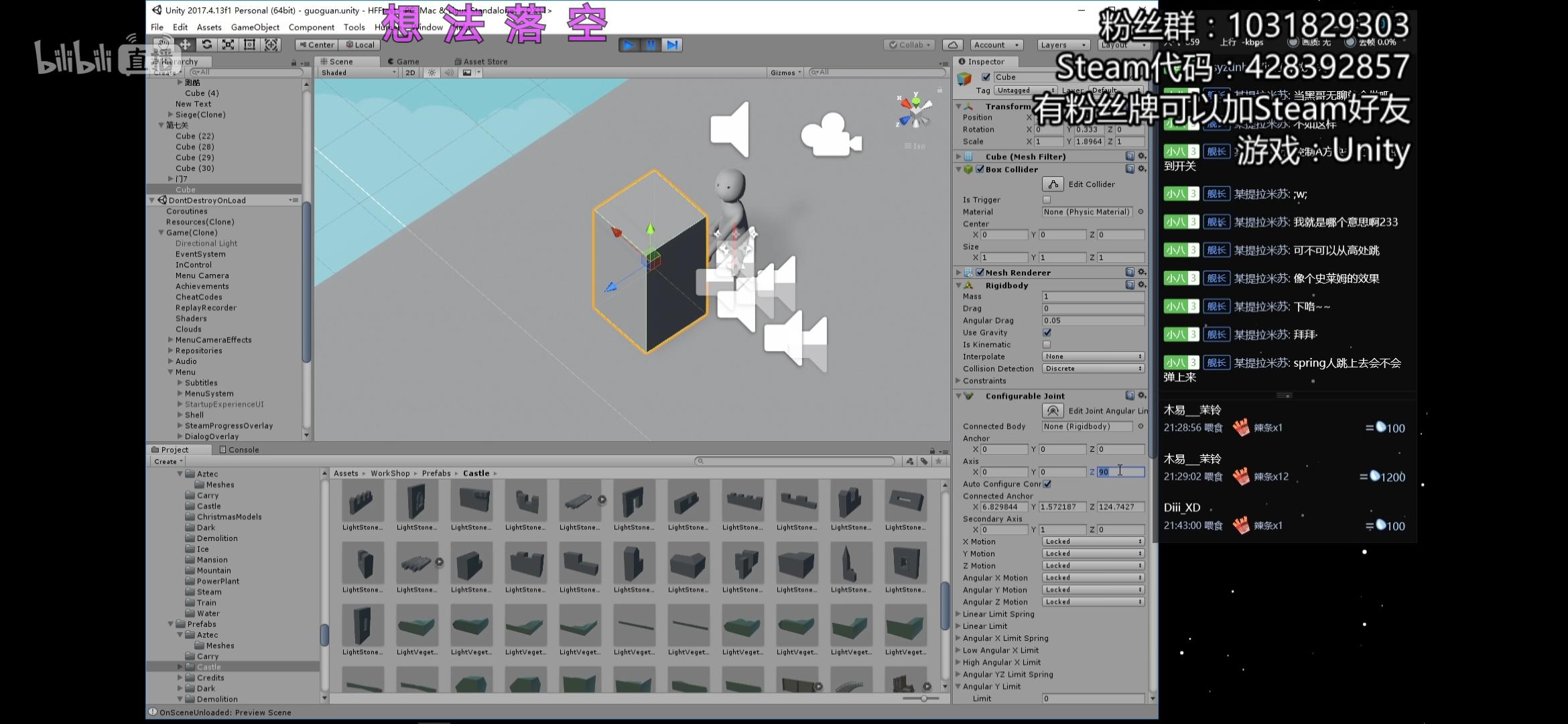Search by label in Project panel

(x=924, y=461)
